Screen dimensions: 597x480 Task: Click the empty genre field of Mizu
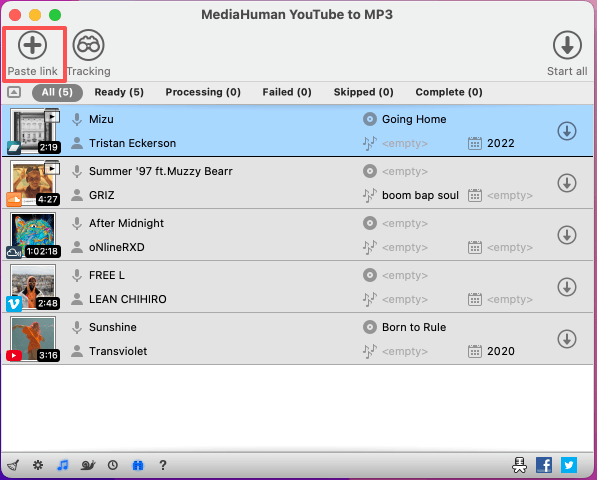point(405,144)
